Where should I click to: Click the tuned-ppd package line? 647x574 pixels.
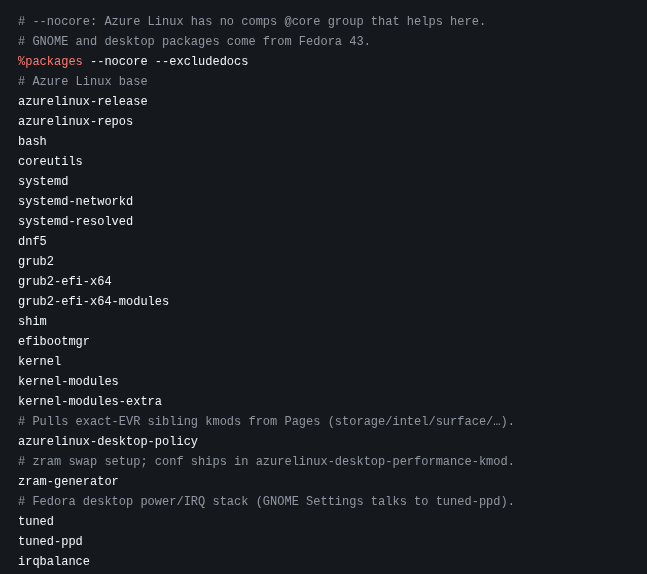(x=50, y=541)
